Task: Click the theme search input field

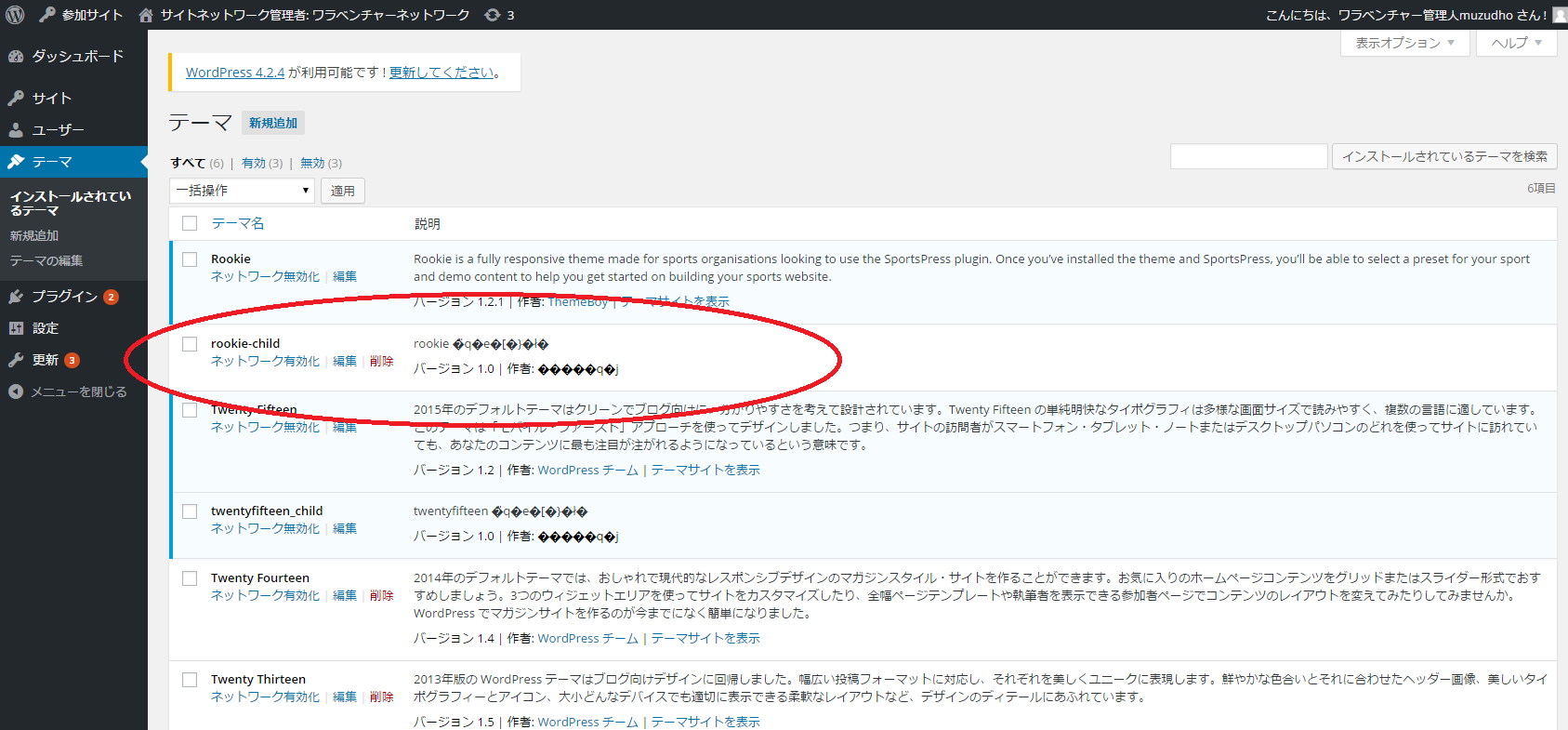Action: 1248,156
